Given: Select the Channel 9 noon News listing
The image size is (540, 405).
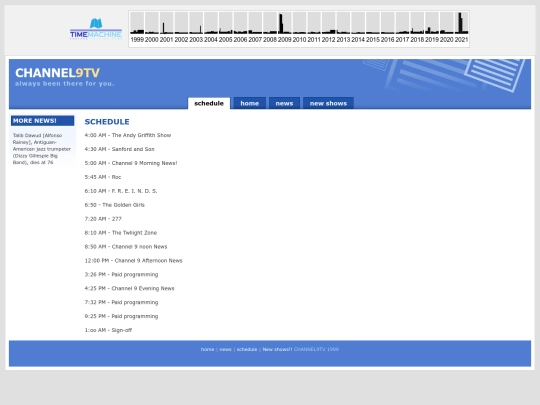Looking at the screenshot, I should pos(126,247).
